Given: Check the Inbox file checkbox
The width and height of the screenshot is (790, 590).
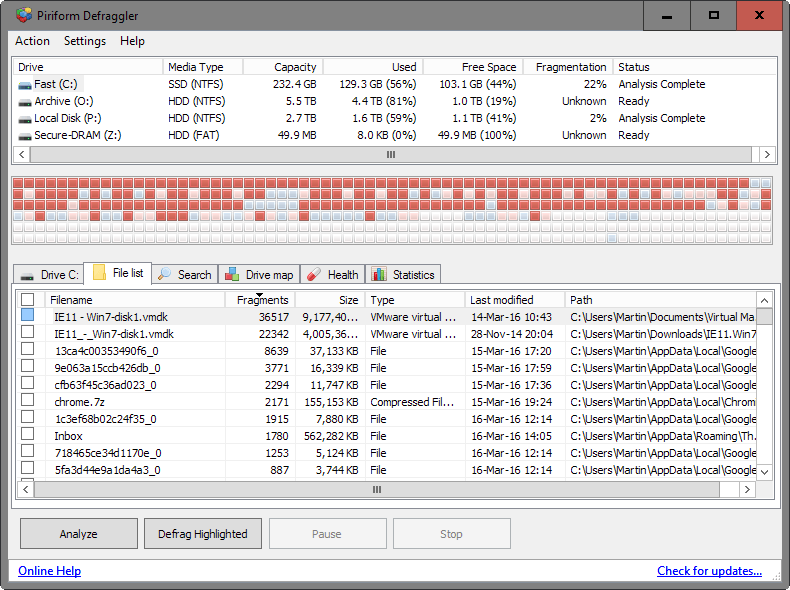Looking at the screenshot, I should 27,434.
